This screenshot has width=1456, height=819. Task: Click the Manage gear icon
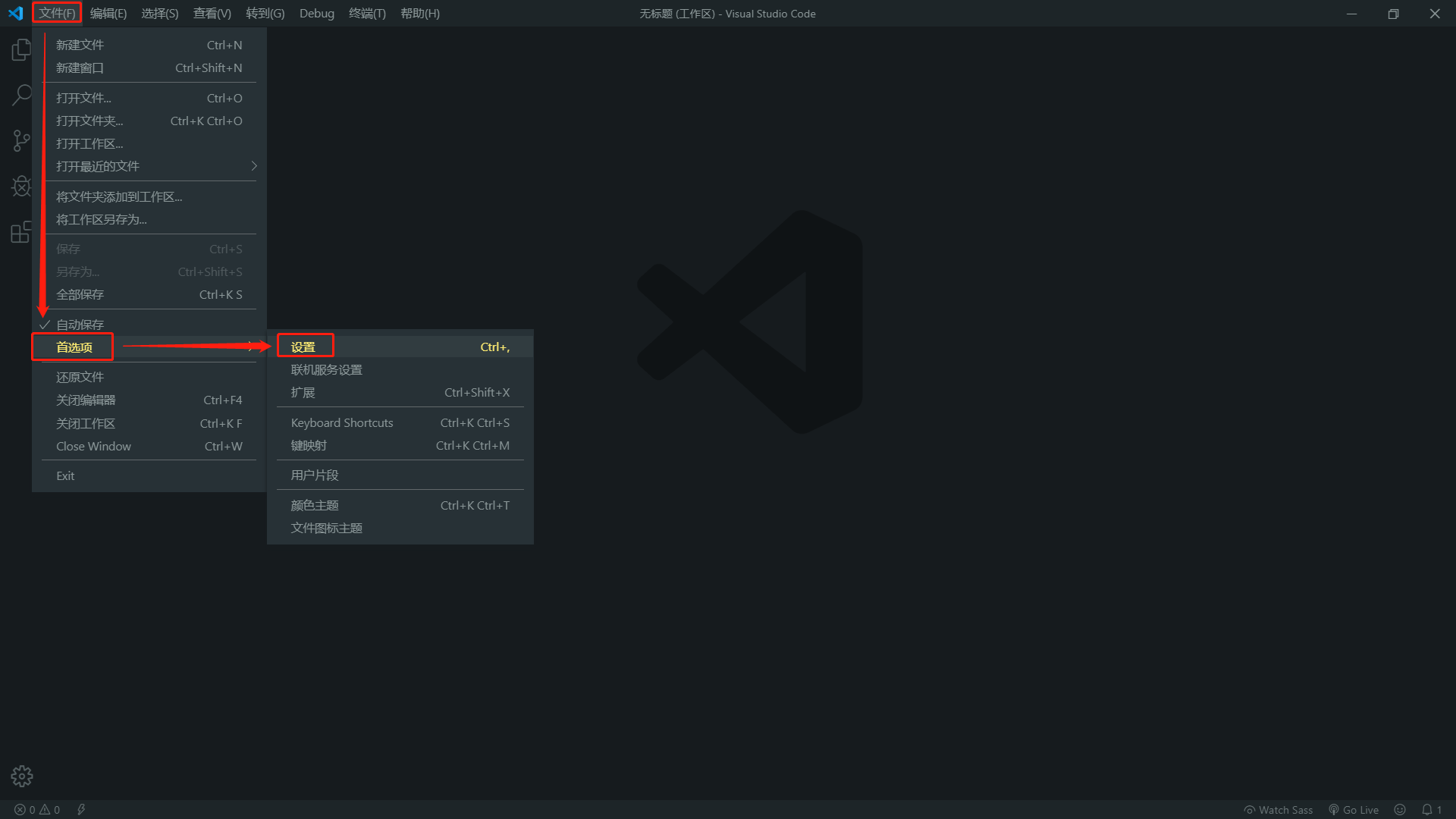click(x=21, y=776)
